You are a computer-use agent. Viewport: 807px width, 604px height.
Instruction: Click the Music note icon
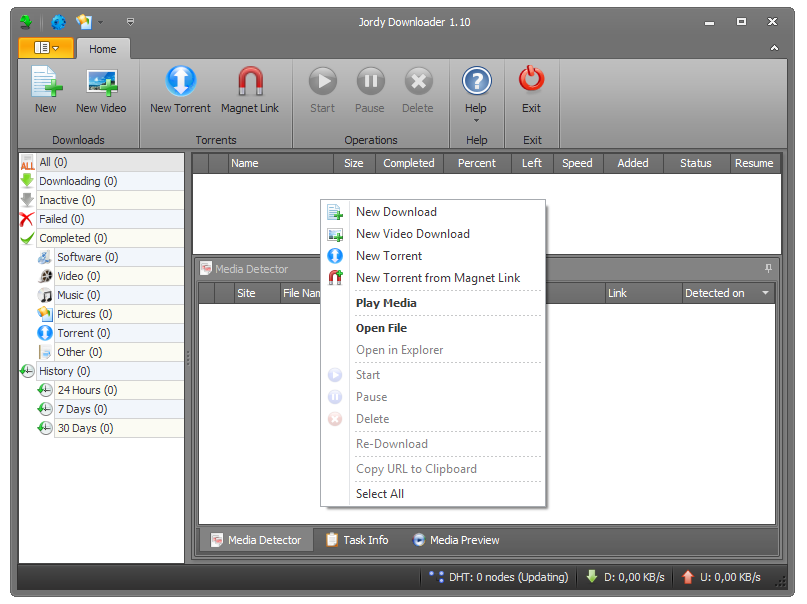[45, 295]
